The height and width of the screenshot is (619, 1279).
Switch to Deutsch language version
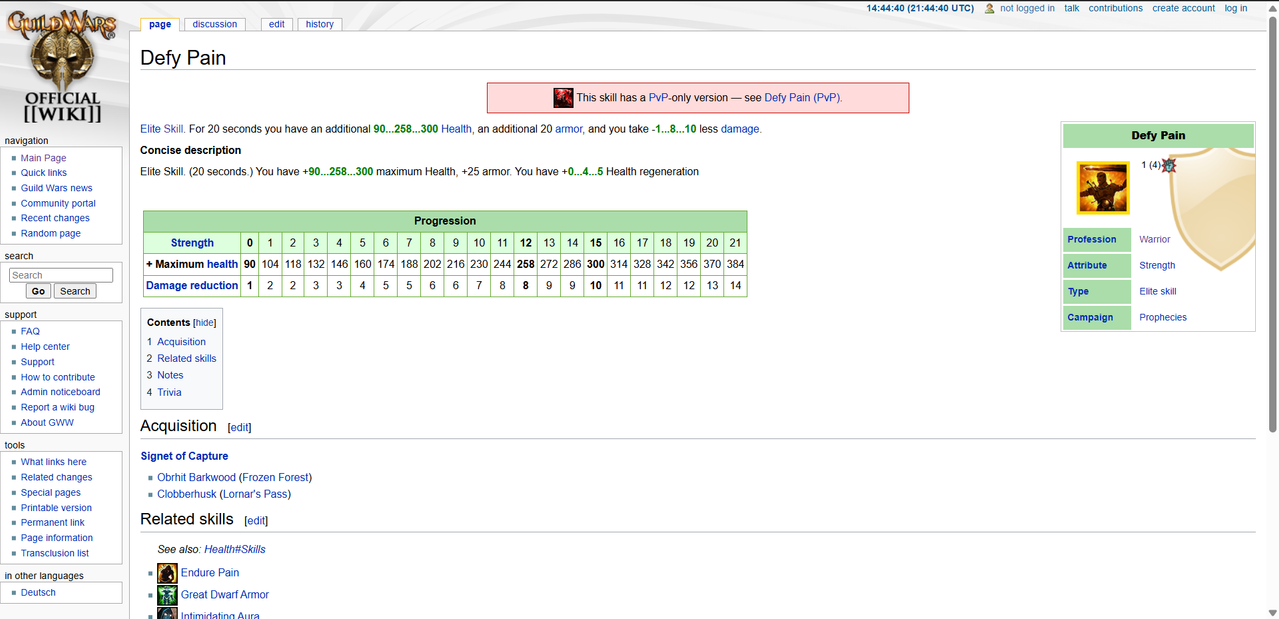click(x=38, y=592)
